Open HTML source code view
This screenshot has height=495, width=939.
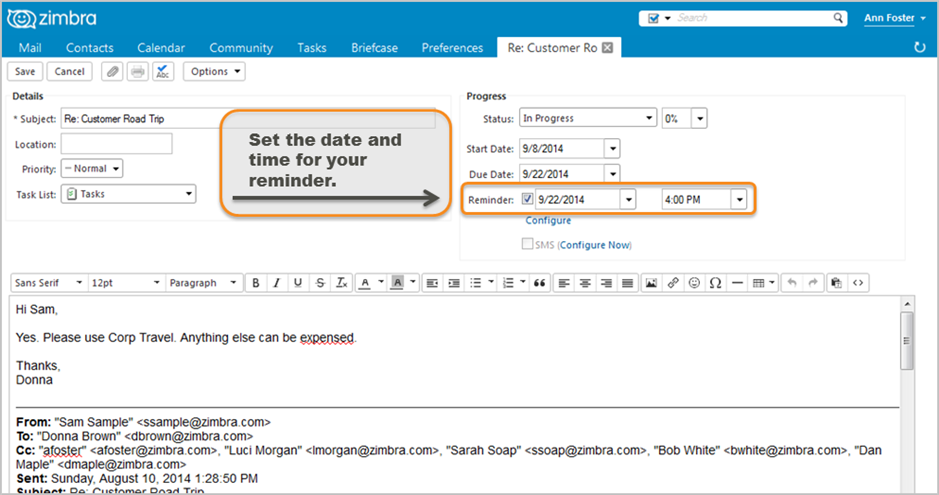pyautogui.click(x=858, y=283)
